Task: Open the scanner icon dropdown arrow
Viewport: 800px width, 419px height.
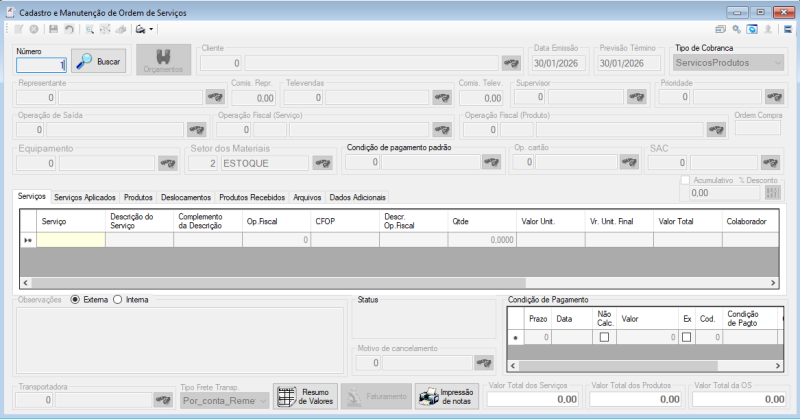Action: [151, 29]
